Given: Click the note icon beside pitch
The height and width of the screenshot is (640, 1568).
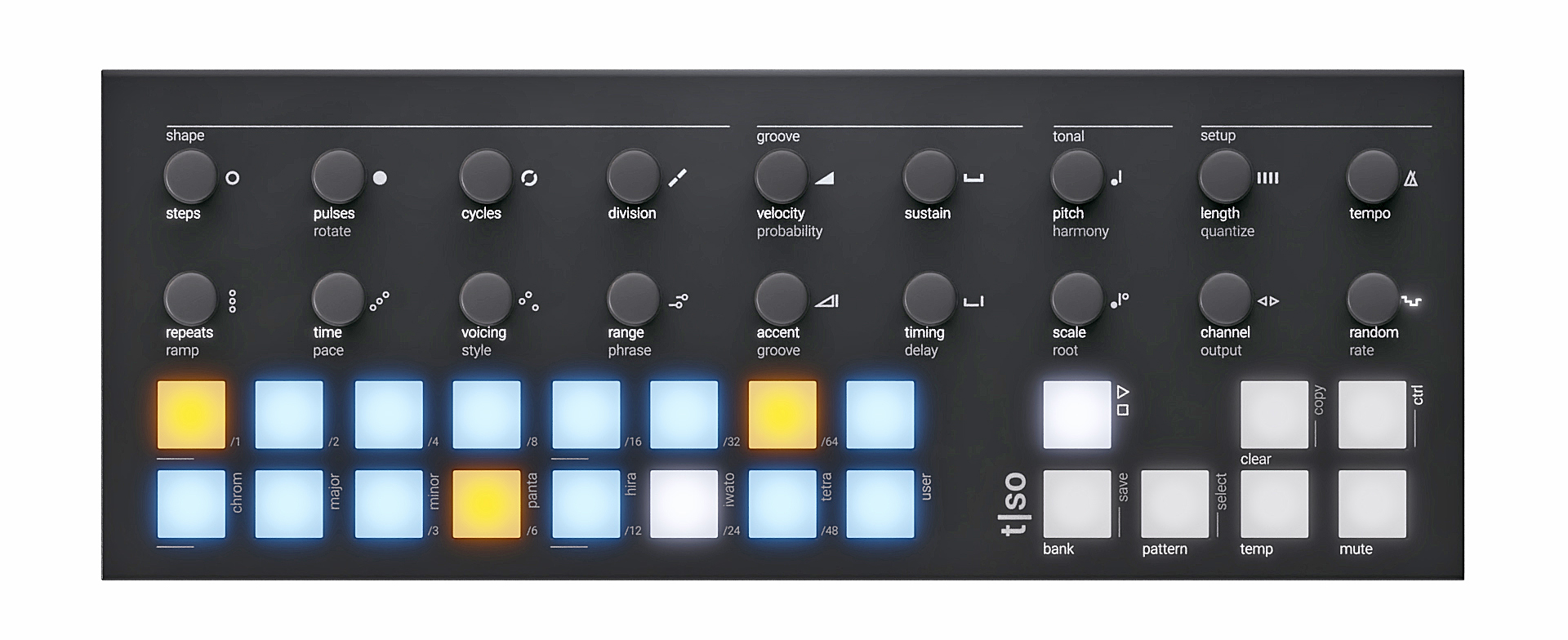Looking at the screenshot, I should click(x=1116, y=178).
